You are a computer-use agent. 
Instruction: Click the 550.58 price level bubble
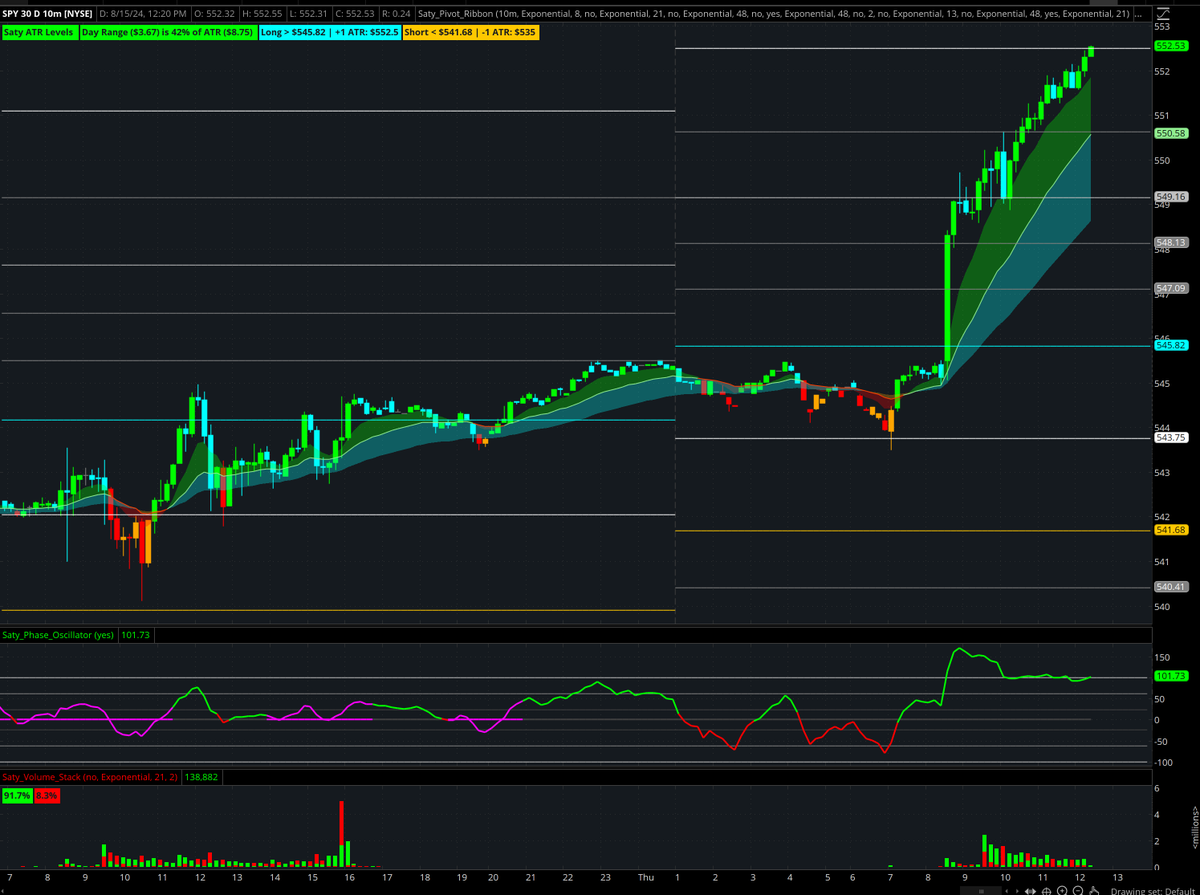pyautogui.click(x=1170, y=133)
